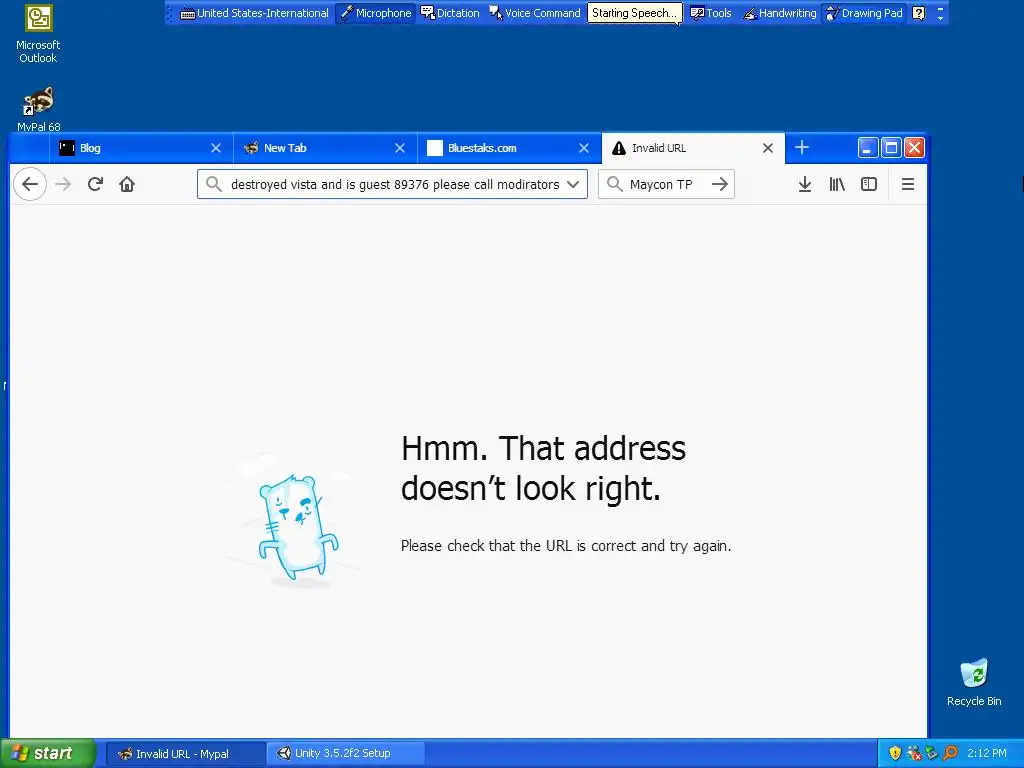1024x768 pixels.
Task: Expand the address bar history dropdown
Action: [x=573, y=184]
